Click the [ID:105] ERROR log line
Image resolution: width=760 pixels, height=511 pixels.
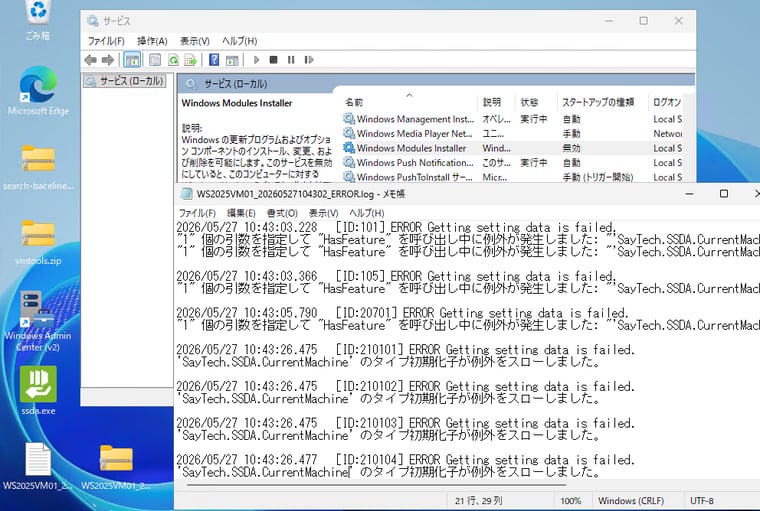pos(396,276)
